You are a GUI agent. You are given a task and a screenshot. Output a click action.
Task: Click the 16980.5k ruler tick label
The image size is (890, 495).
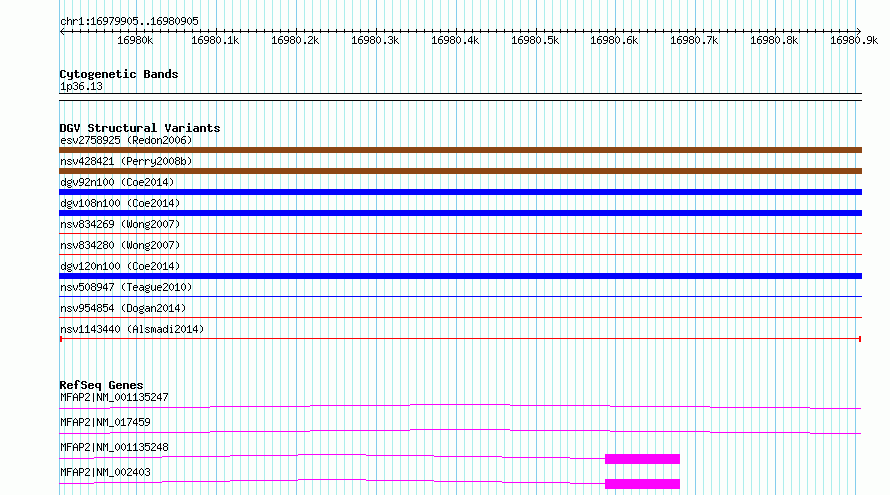point(535,40)
